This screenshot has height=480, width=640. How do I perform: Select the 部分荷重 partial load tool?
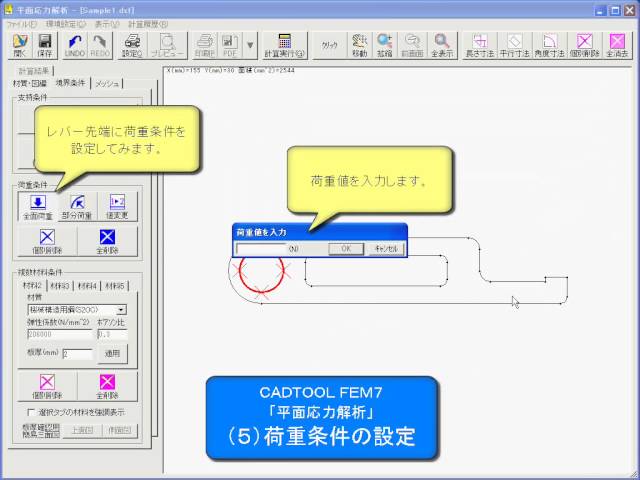click(77, 207)
